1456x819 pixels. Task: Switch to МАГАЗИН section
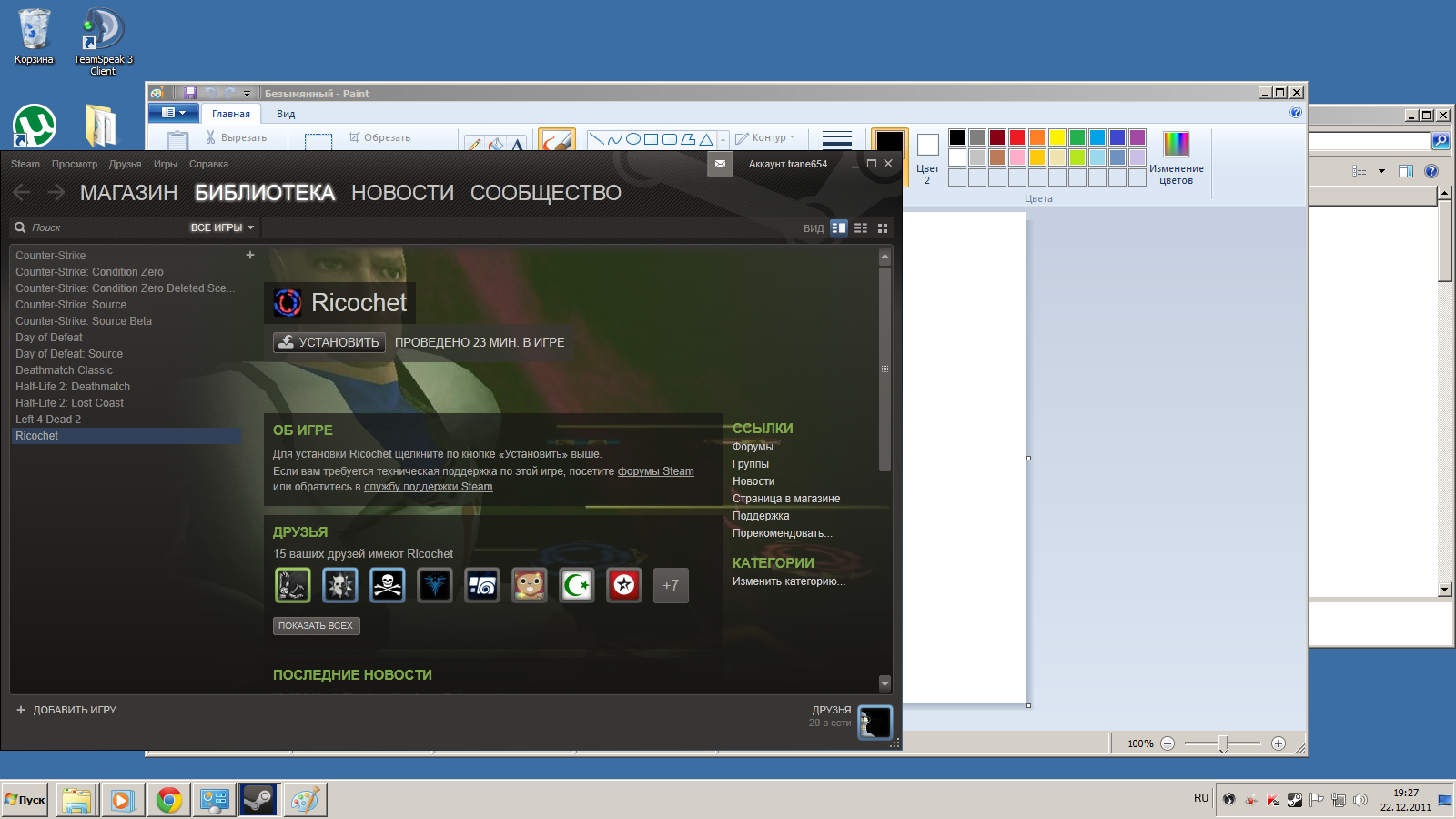128,193
